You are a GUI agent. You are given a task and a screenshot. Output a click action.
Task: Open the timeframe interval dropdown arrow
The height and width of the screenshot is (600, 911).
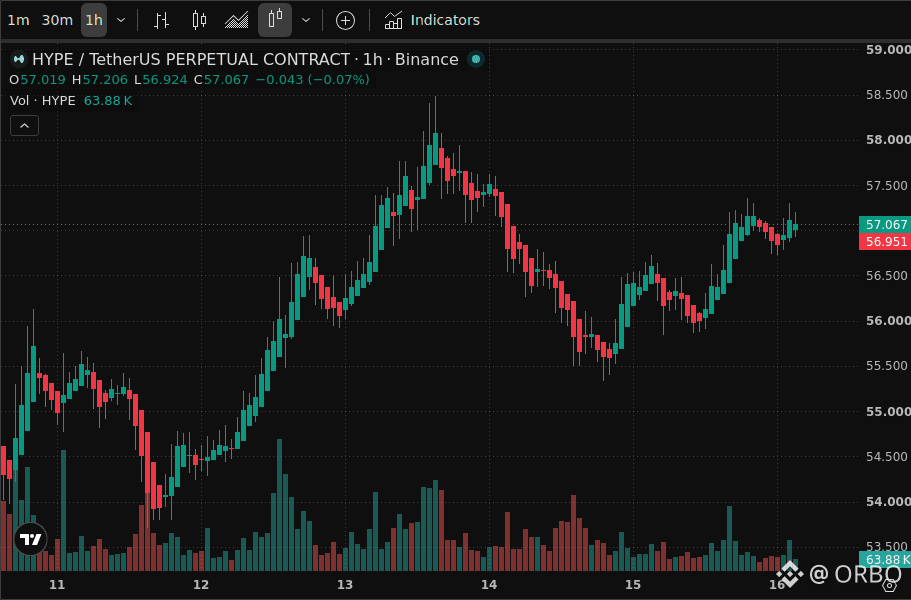pos(121,20)
